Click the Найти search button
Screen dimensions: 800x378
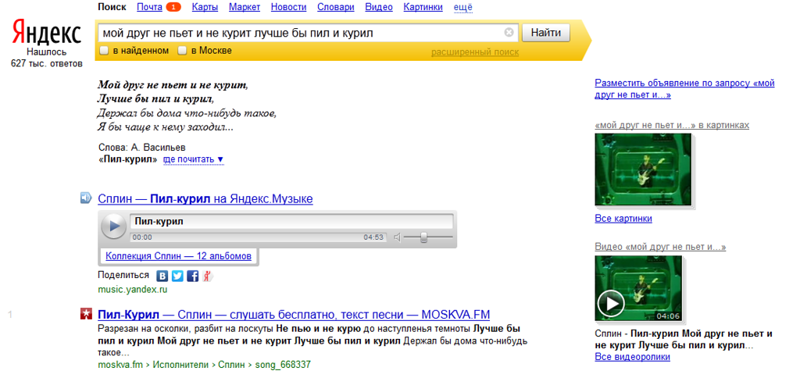(546, 33)
